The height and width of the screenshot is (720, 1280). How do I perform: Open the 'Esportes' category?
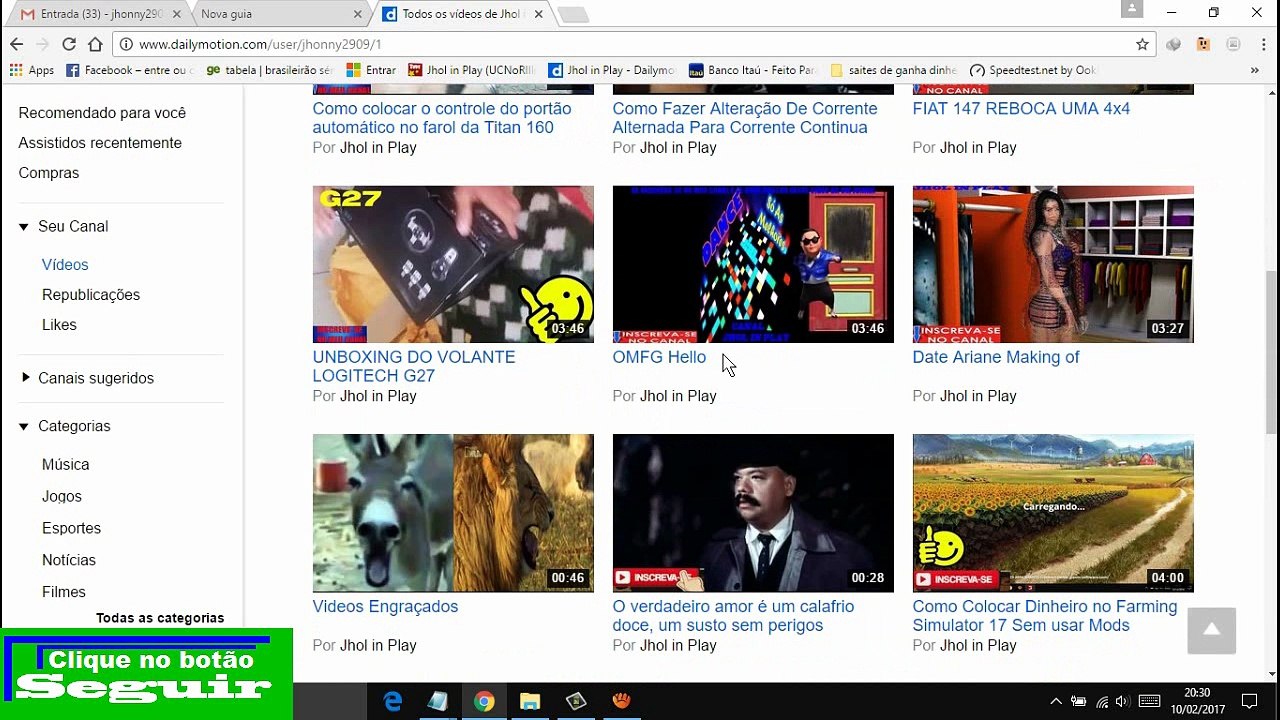[x=71, y=528]
